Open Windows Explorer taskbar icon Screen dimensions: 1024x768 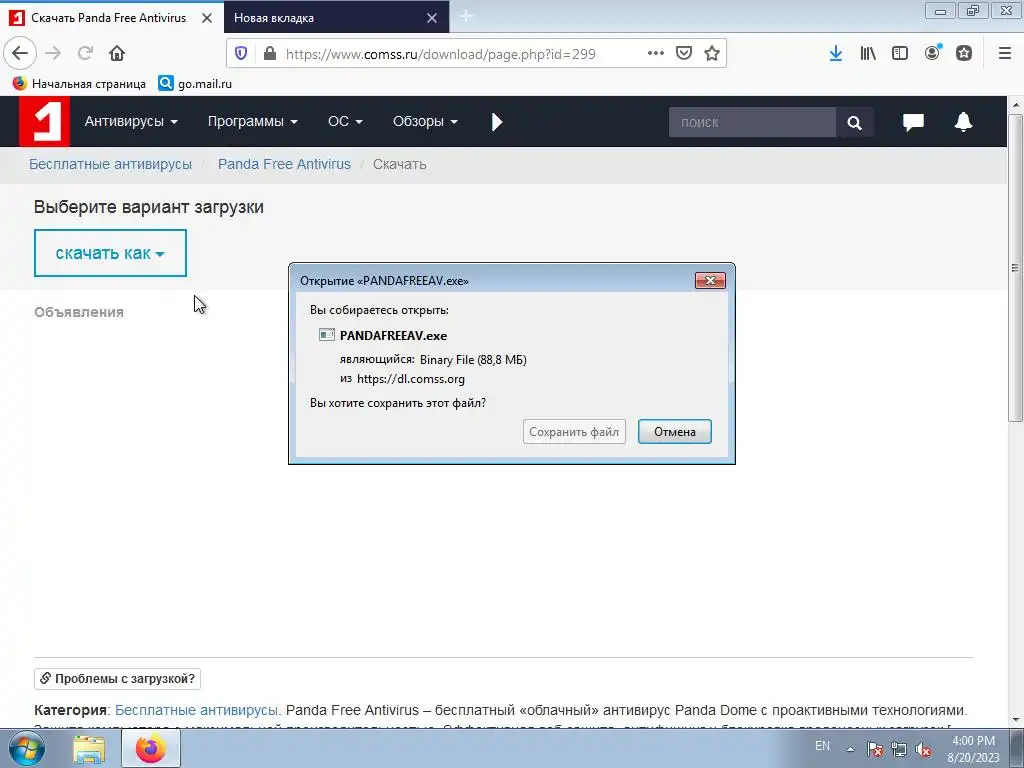click(89, 749)
